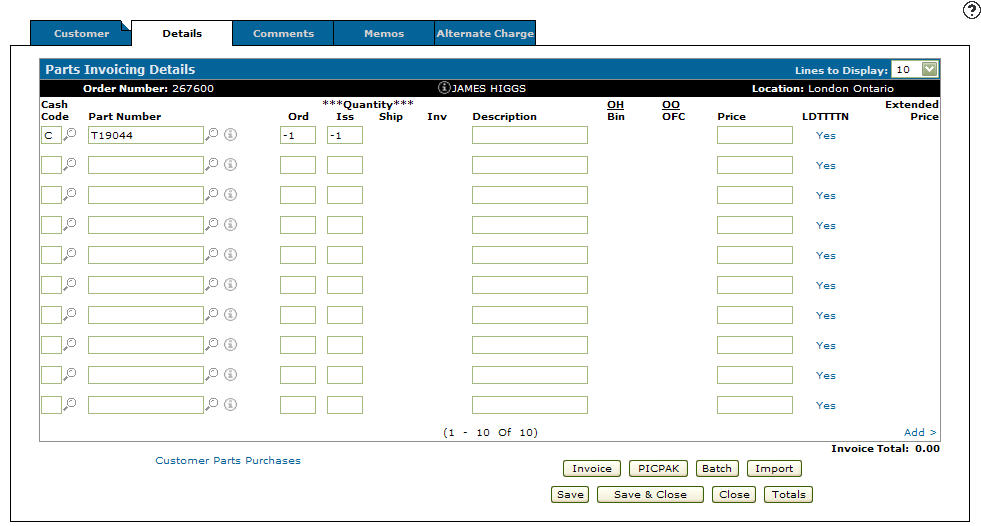Focus the part number field containing T19044
The height and width of the screenshot is (526, 981).
pyautogui.click(x=146, y=135)
